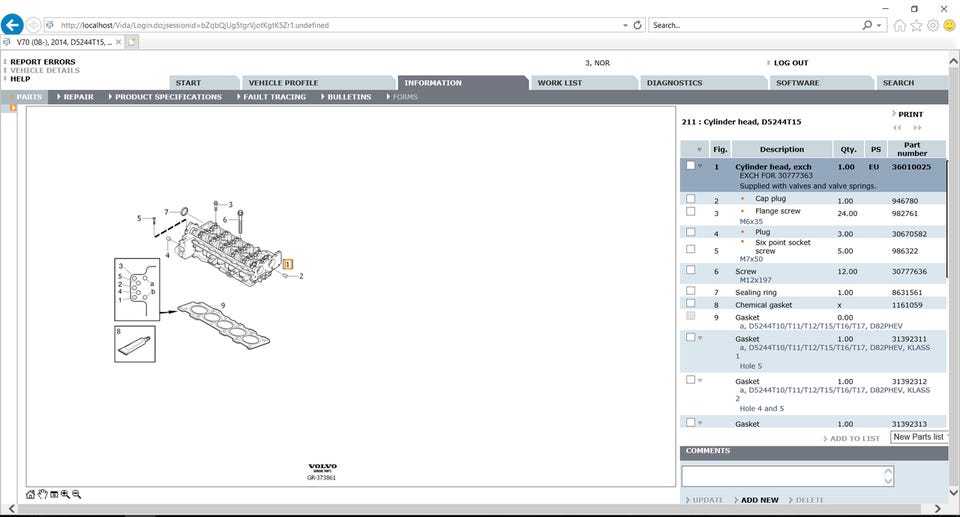Tick the Plug 30670582 checkbox

pyautogui.click(x=691, y=232)
